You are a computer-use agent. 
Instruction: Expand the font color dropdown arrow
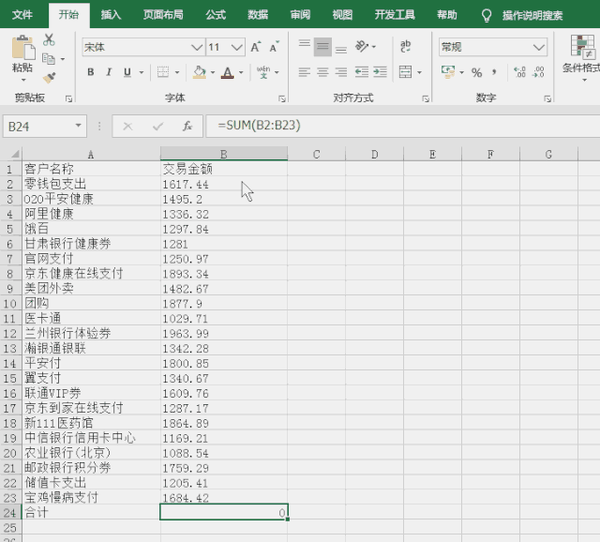(241, 72)
